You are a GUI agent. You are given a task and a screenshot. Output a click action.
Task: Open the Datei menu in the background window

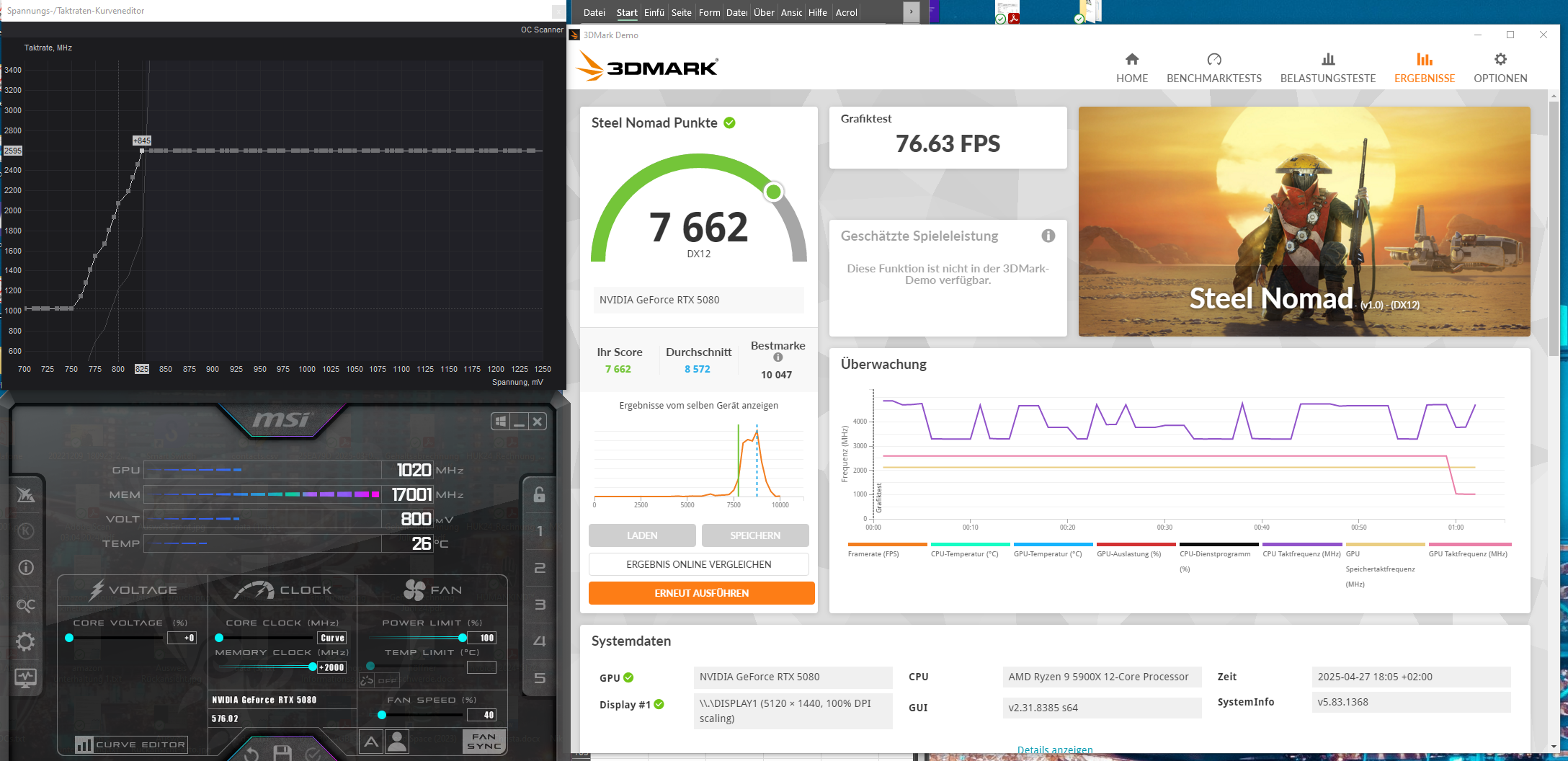(594, 12)
